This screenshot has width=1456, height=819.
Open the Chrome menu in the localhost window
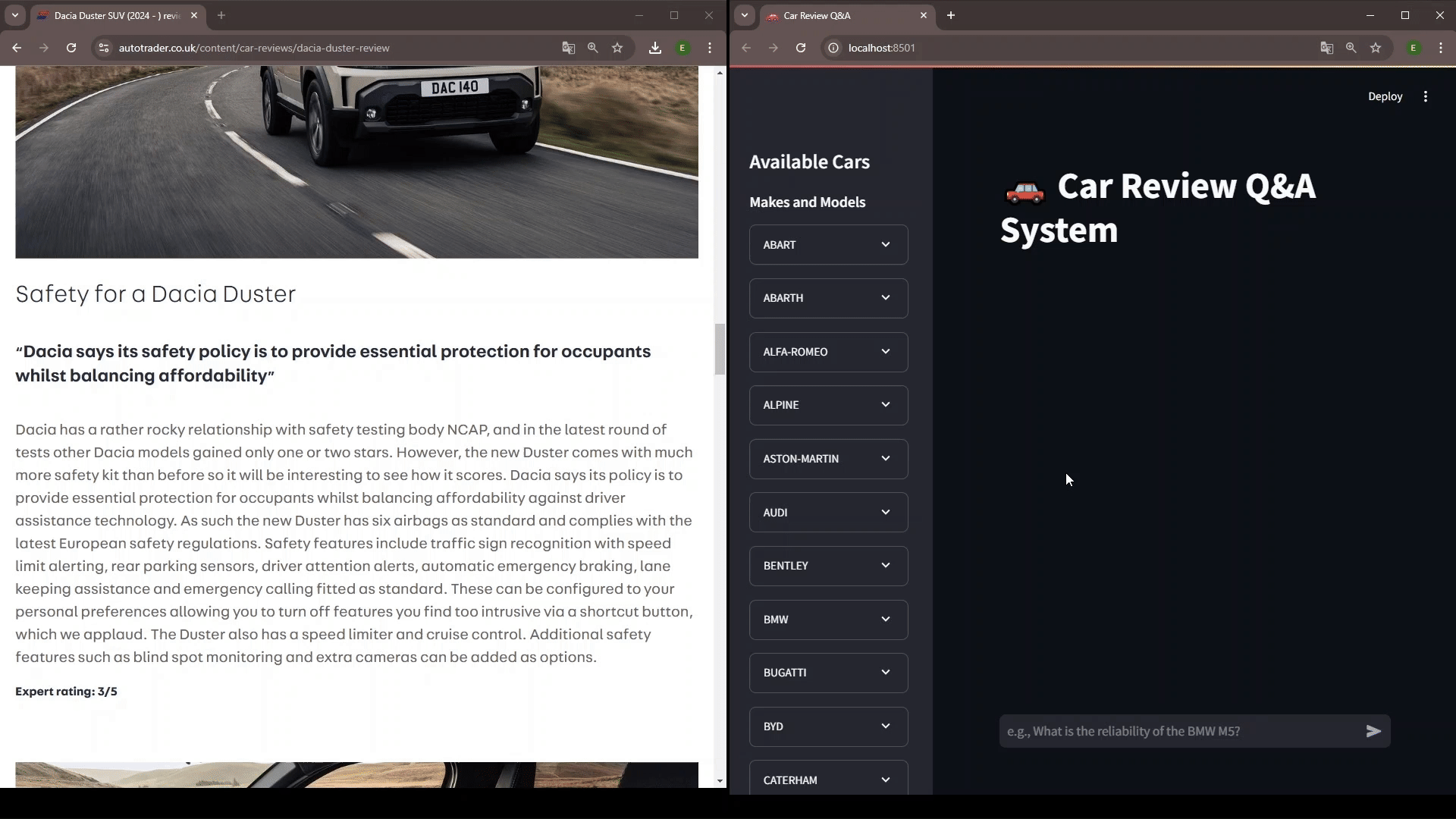pyautogui.click(x=1441, y=48)
